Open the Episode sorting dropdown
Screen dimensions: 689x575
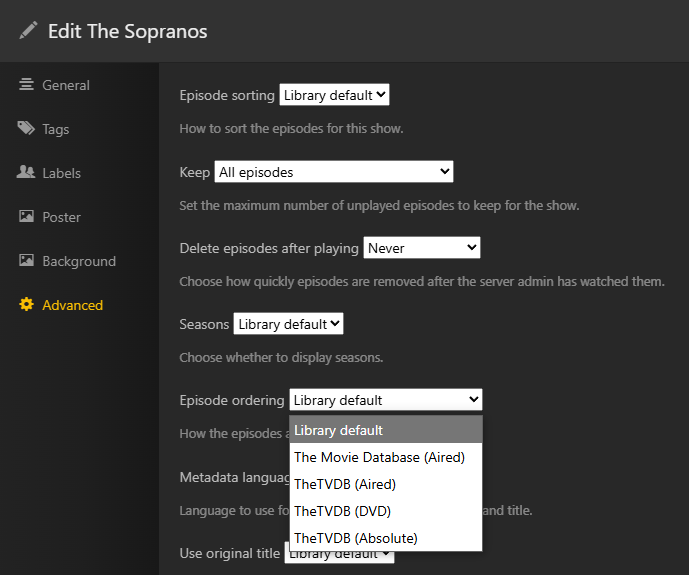click(334, 96)
